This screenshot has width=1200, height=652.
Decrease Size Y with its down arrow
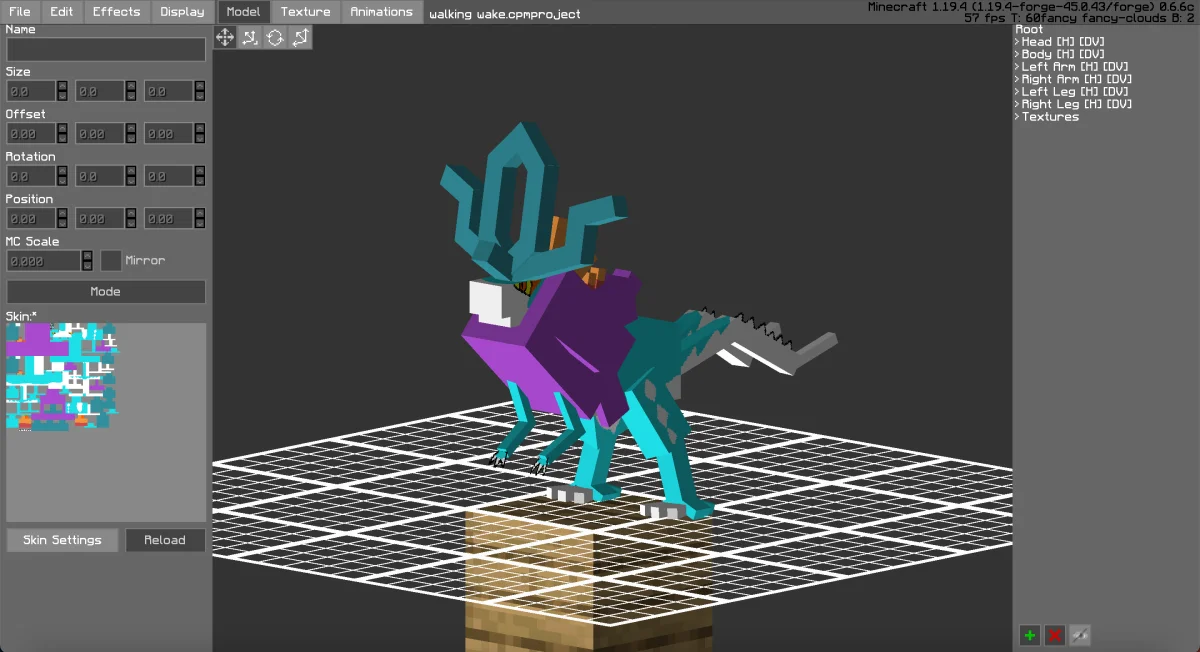131,96
